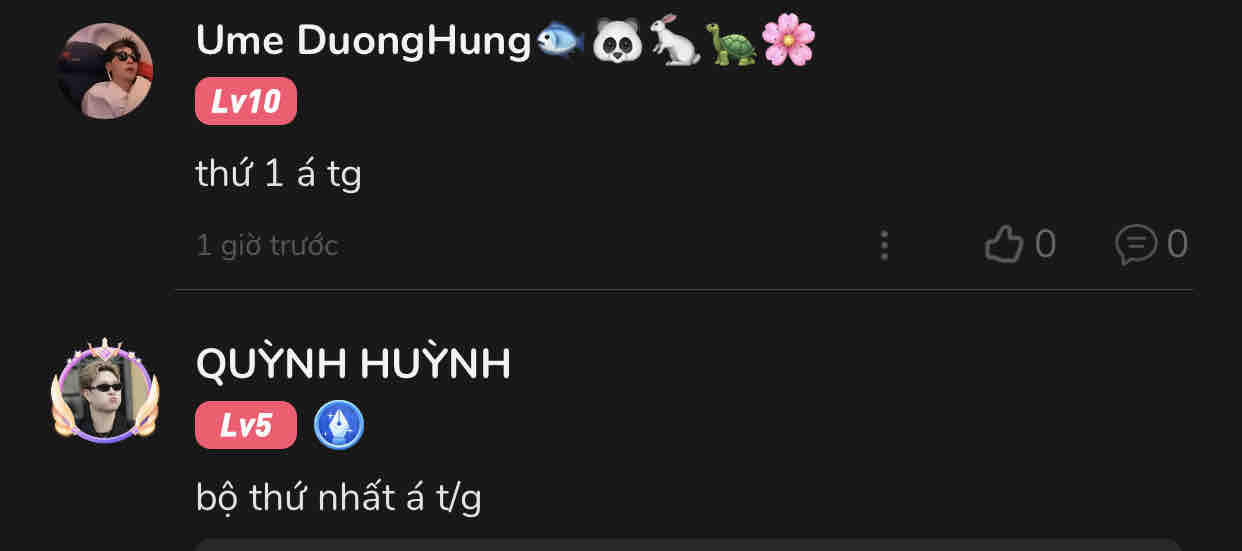Open QUỲNH HUỲNH's framed avatar
The image size is (1242, 551).
pyautogui.click(x=105, y=391)
